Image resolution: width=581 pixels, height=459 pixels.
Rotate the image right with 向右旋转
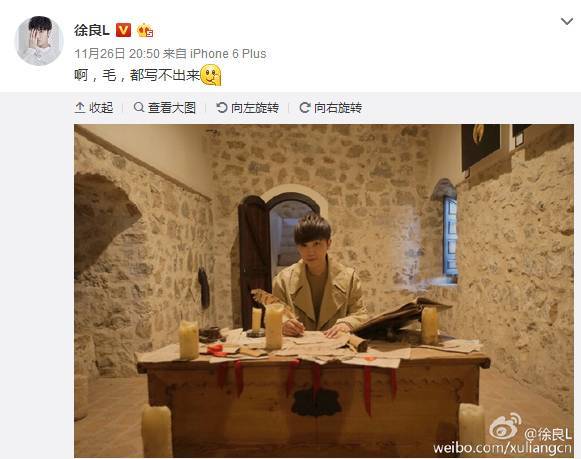click(x=331, y=108)
